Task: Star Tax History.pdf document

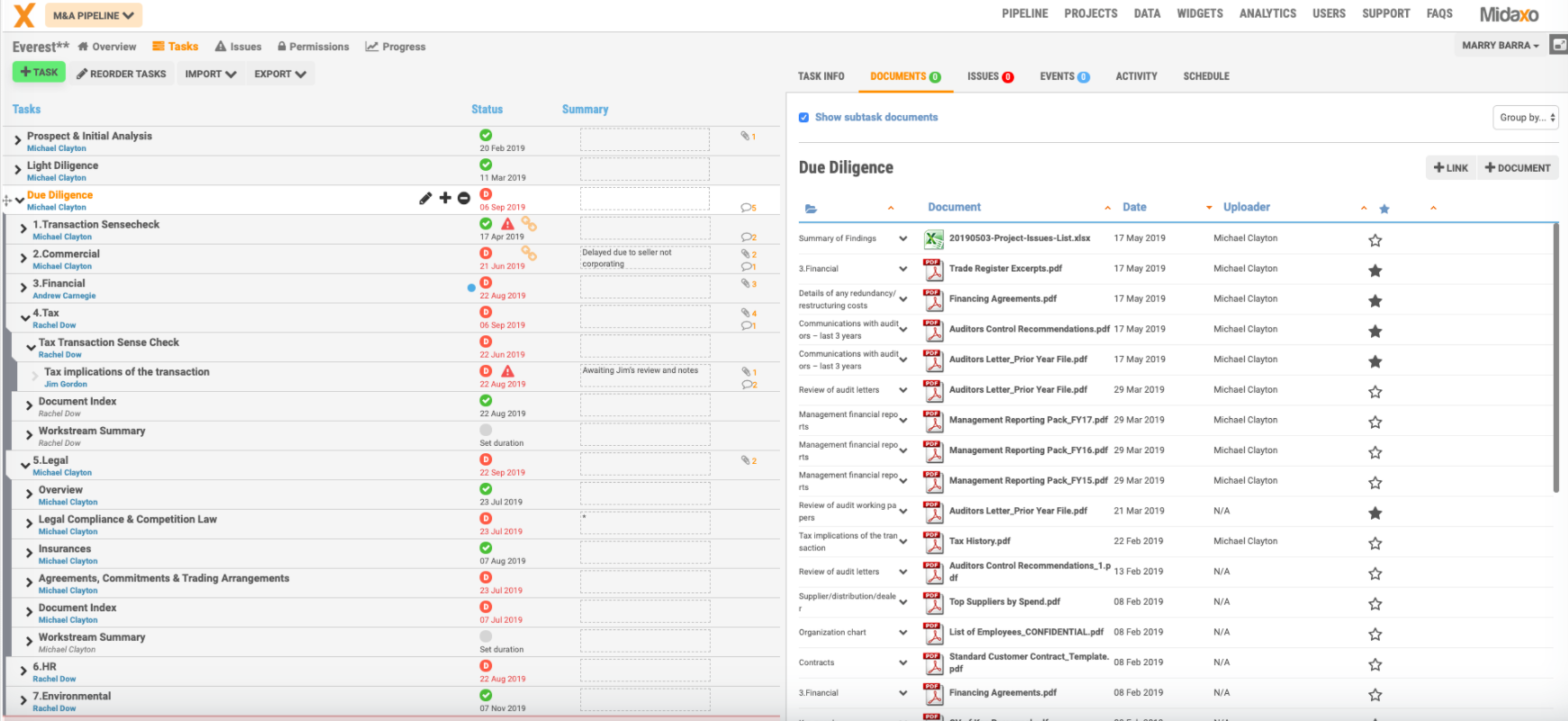Action: coord(1375,543)
